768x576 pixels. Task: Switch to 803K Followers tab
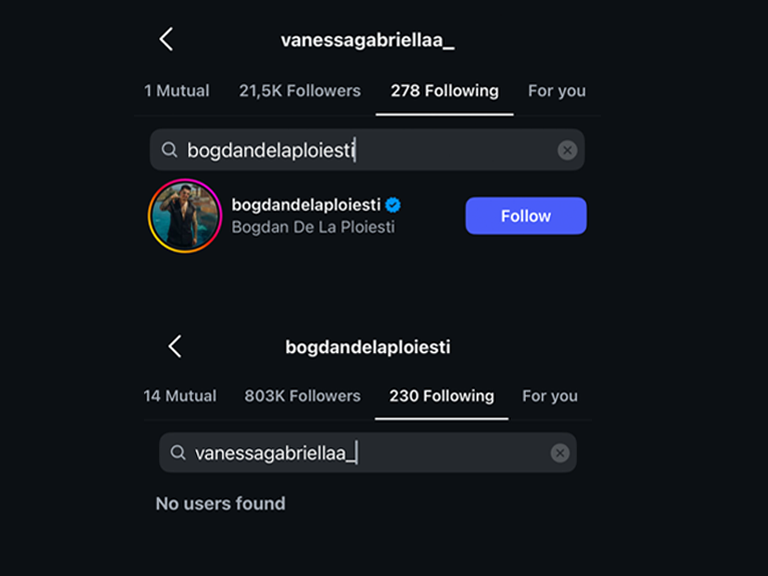302,396
